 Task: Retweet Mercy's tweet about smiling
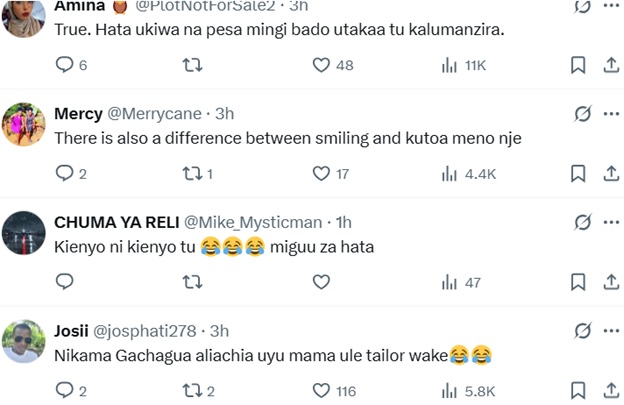(x=191, y=174)
